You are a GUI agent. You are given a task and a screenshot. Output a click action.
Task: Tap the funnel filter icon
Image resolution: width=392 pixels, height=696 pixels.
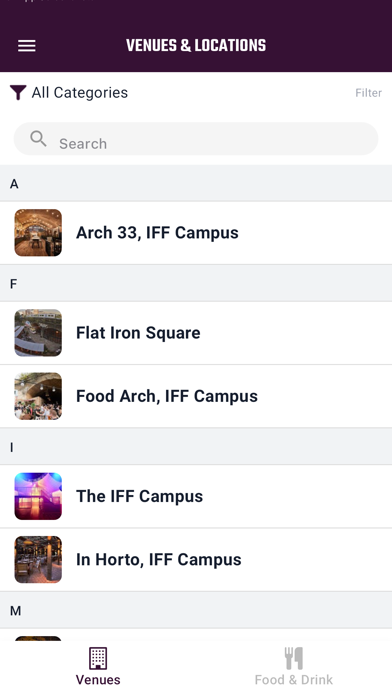[x=18, y=92]
